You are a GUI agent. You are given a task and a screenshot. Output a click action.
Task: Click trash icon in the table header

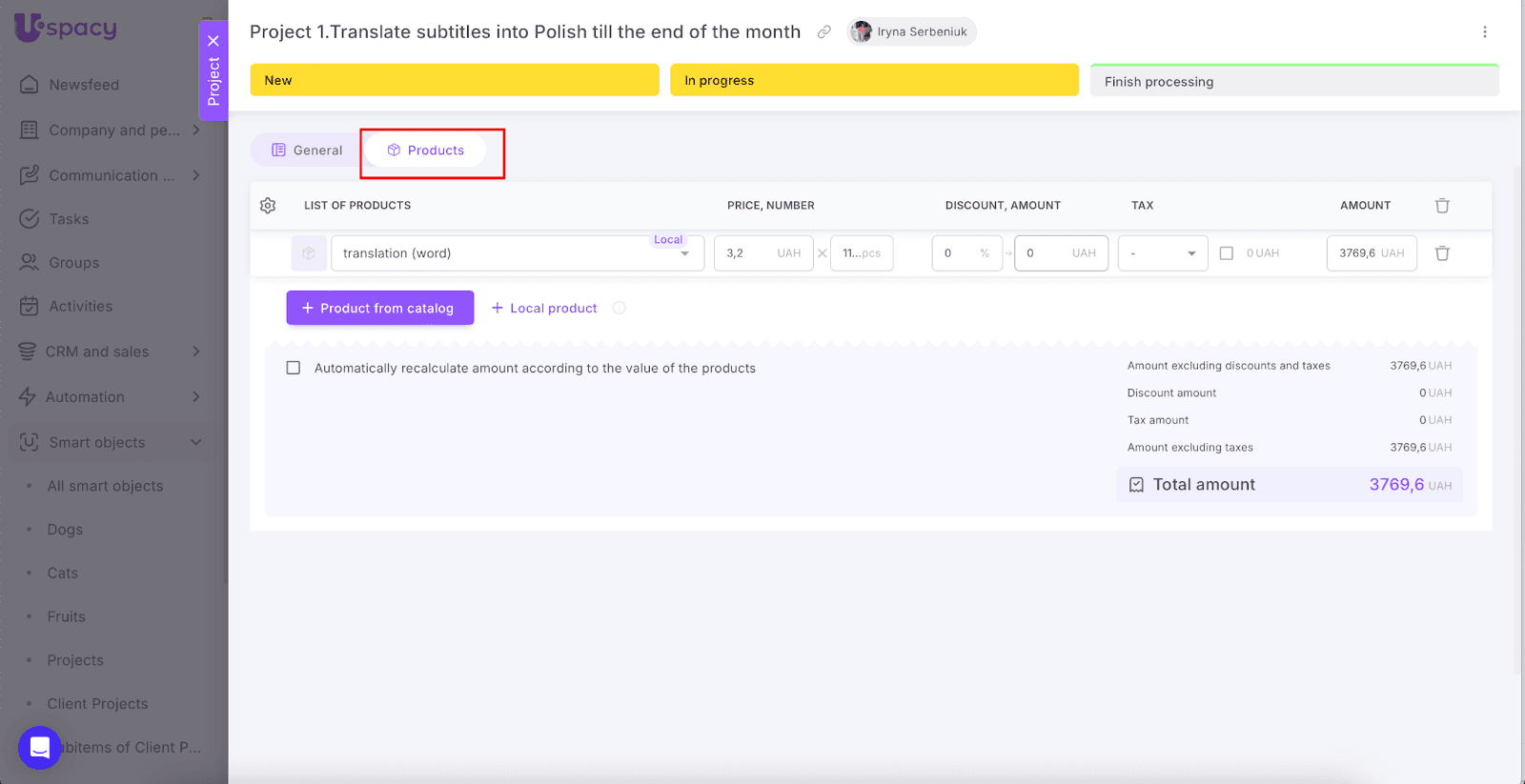point(1442,206)
